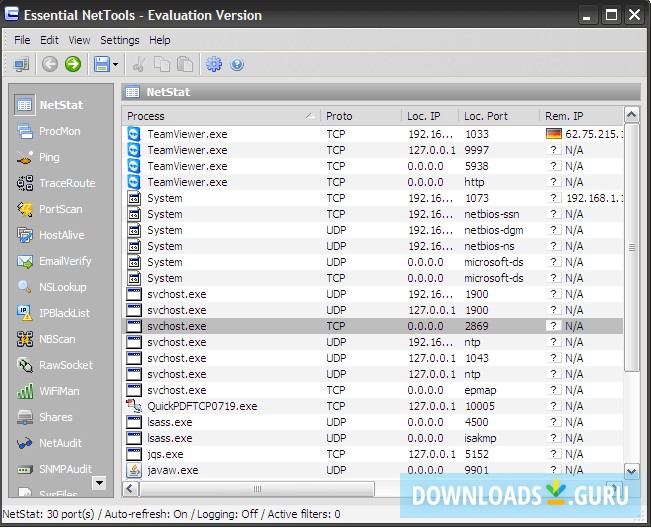This screenshot has height=528, width=651.
Task: Open the View menu
Action: coord(79,40)
